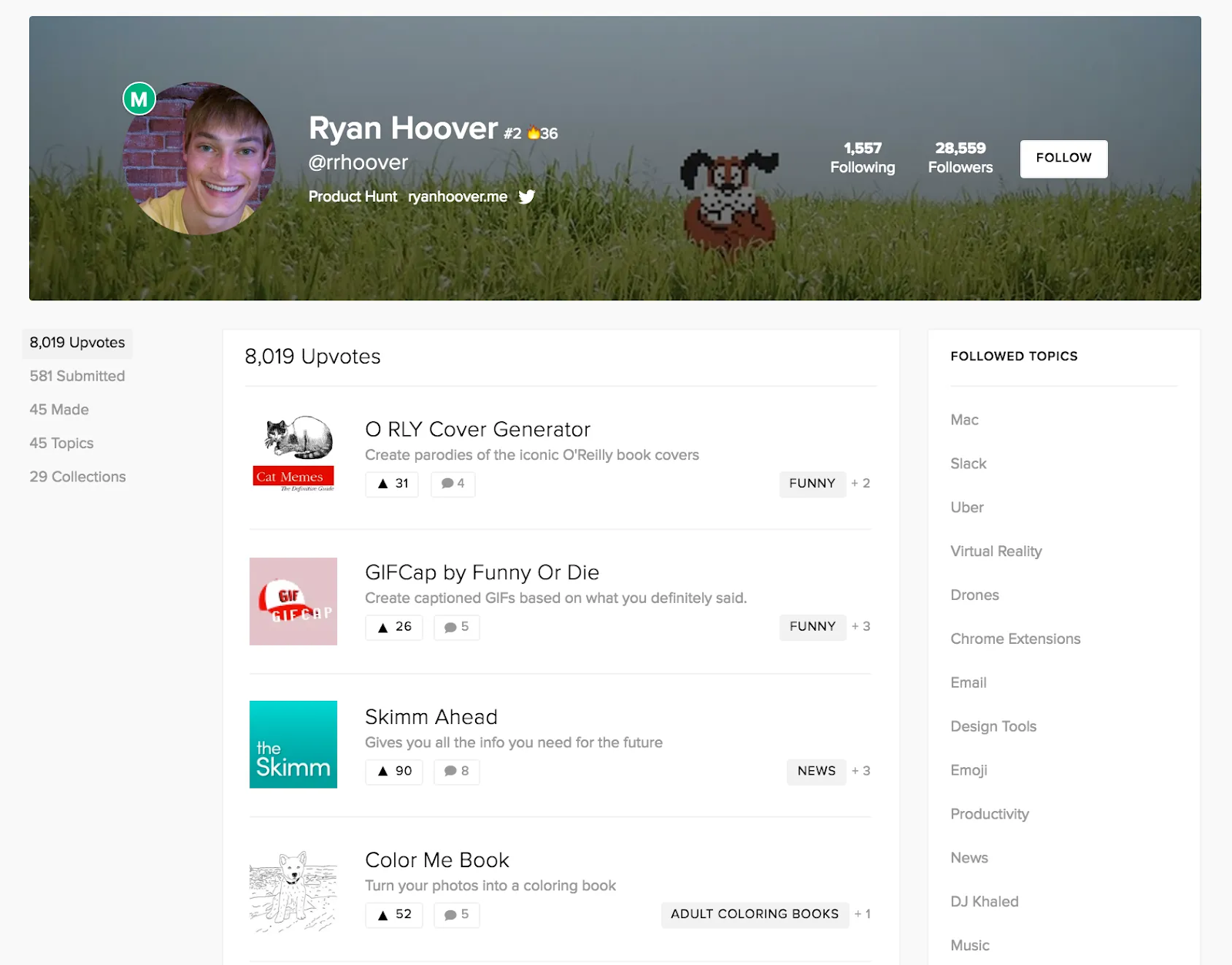Open comments on Color Me Book
The image size is (1232, 965).
coord(457,914)
